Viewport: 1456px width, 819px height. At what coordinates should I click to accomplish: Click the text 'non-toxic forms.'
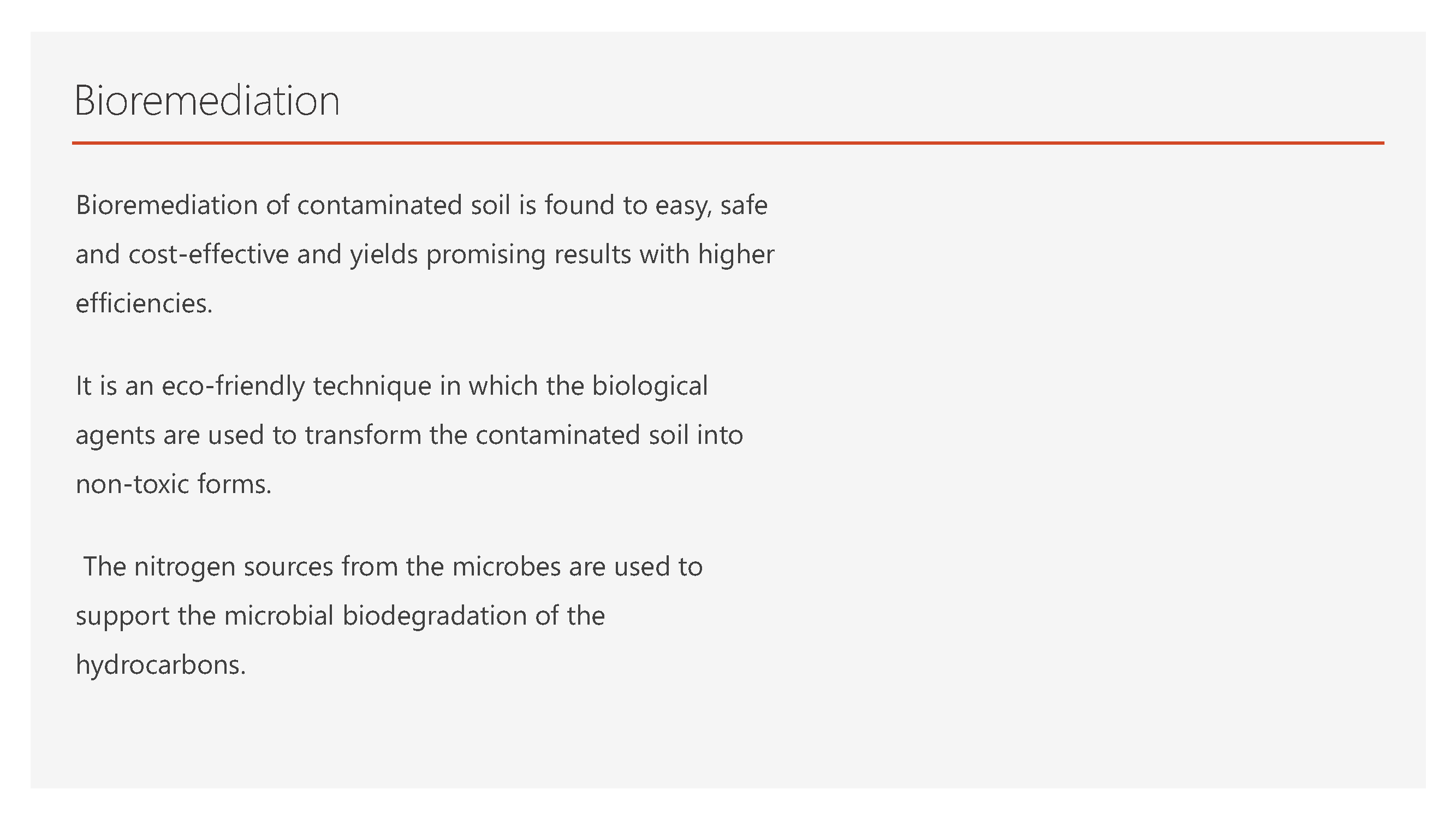[174, 484]
